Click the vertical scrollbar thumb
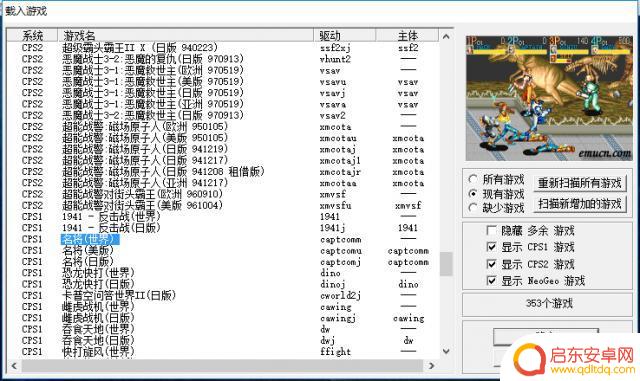The width and height of the screenshot is (640, 381). (446, 264)
